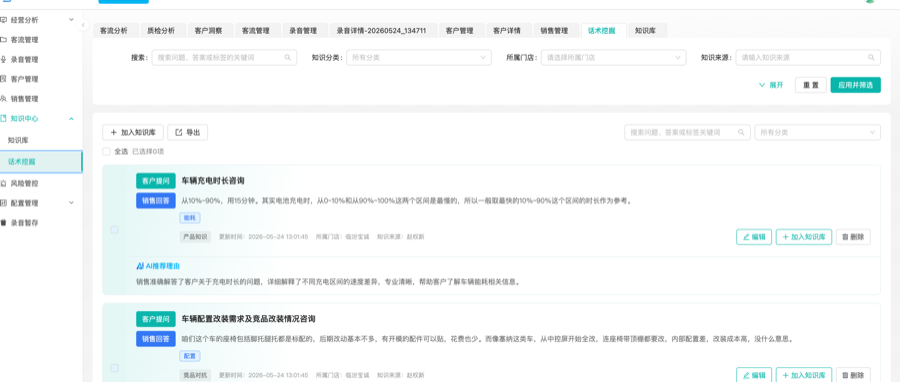Viewport: 900px width, 382px height.
Task: Click the 销售回答 badge on 车辆配置改装需求 card
Action: tap(156, 338)
